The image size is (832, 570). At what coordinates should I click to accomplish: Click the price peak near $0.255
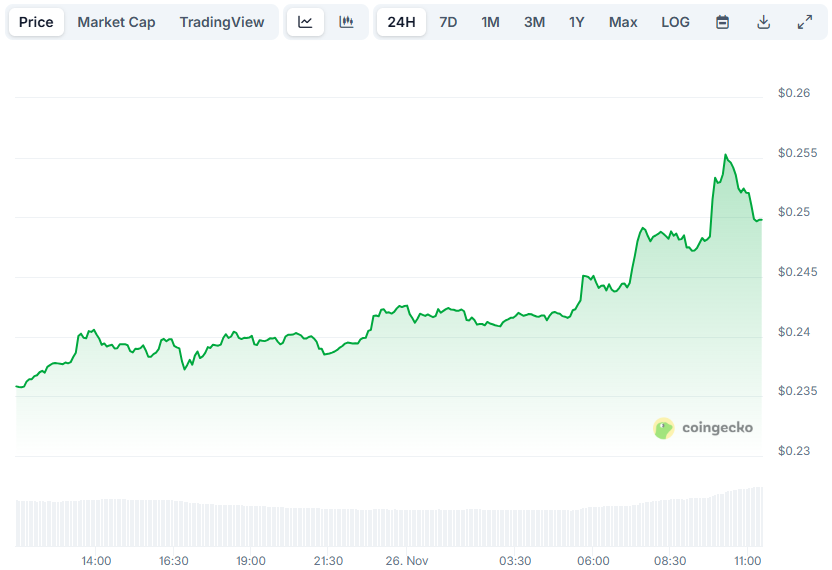tap(725, 156)
